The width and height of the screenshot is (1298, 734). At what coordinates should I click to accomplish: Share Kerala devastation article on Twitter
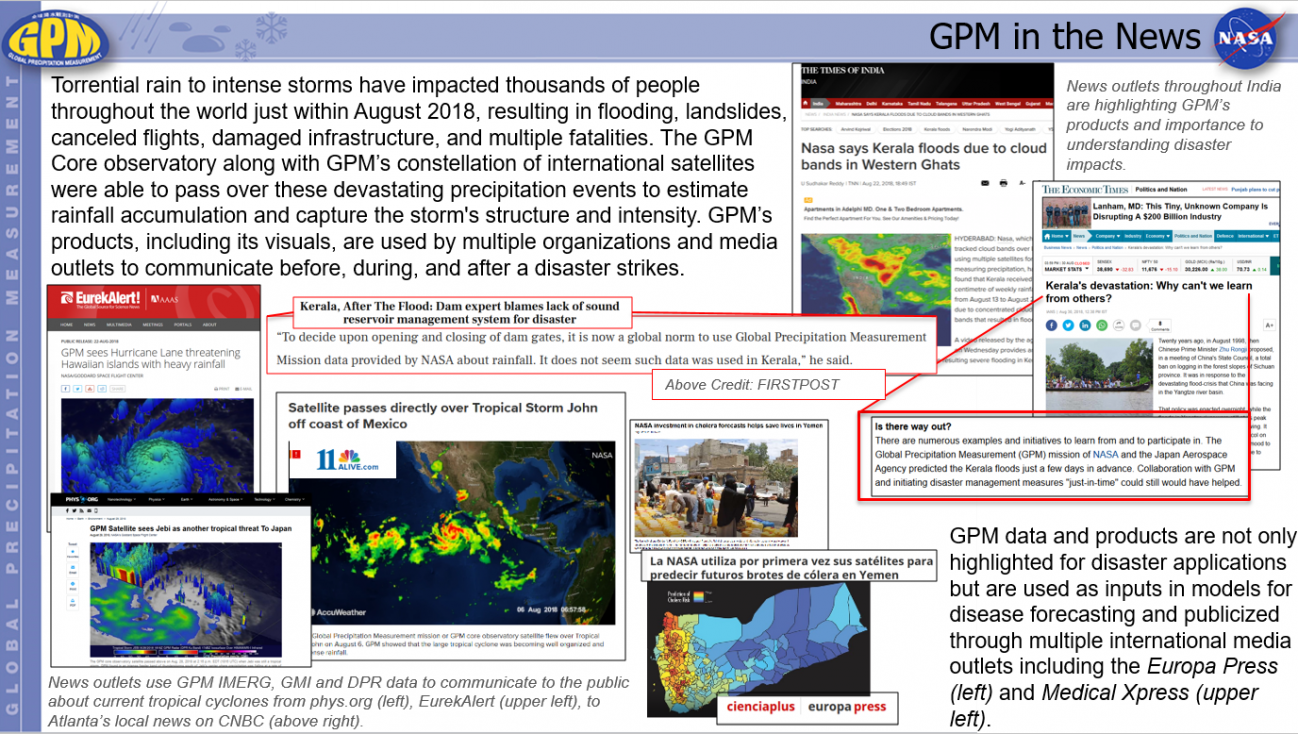[x=1068, y=325]
